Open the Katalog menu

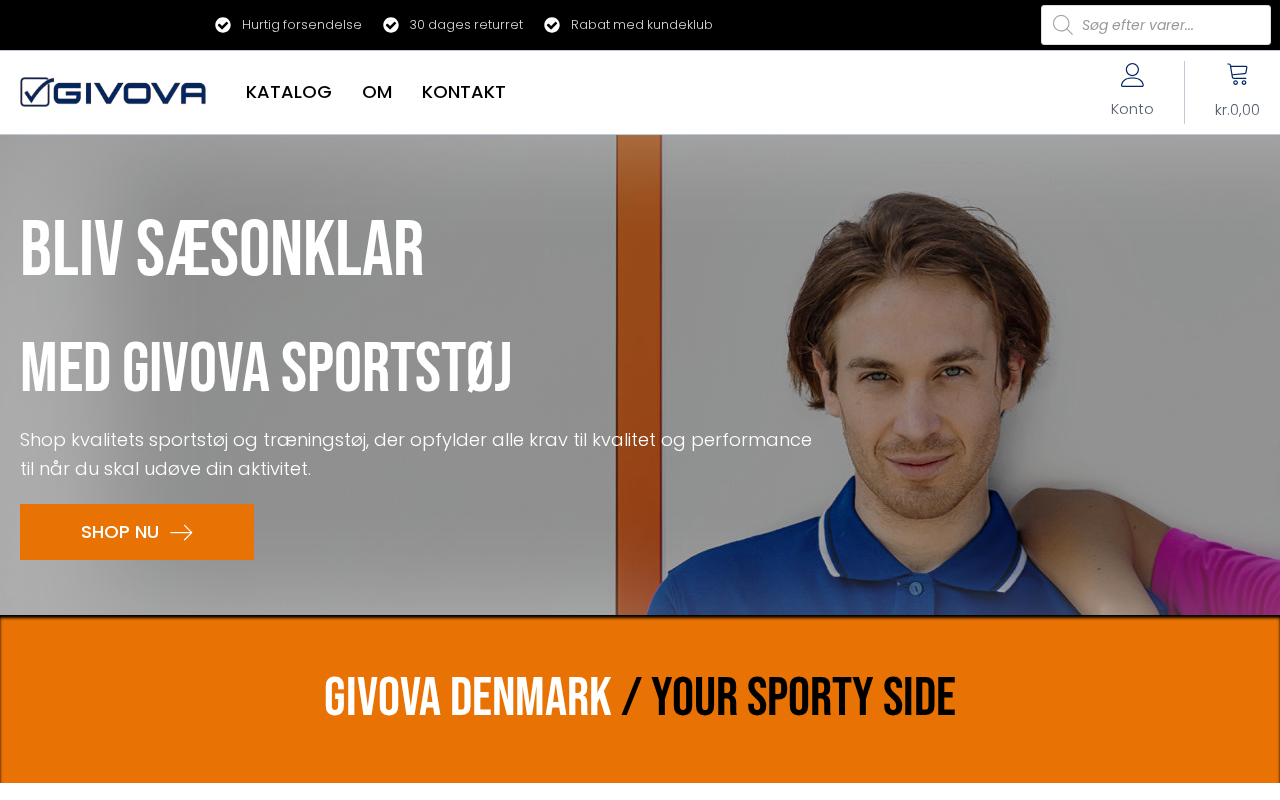[289, 92]
